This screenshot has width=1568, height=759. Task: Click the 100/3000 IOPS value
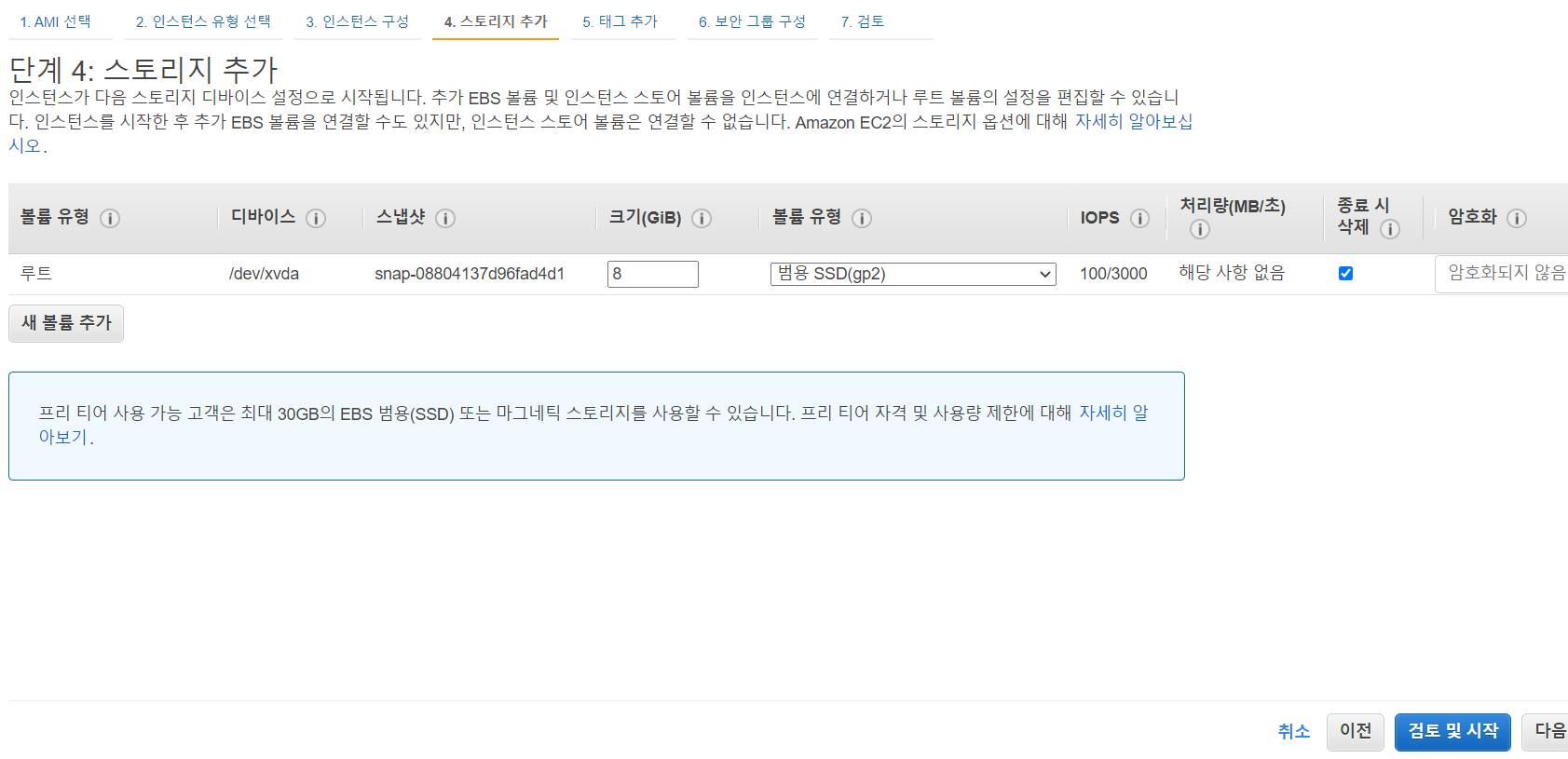tap(1113, 274)
